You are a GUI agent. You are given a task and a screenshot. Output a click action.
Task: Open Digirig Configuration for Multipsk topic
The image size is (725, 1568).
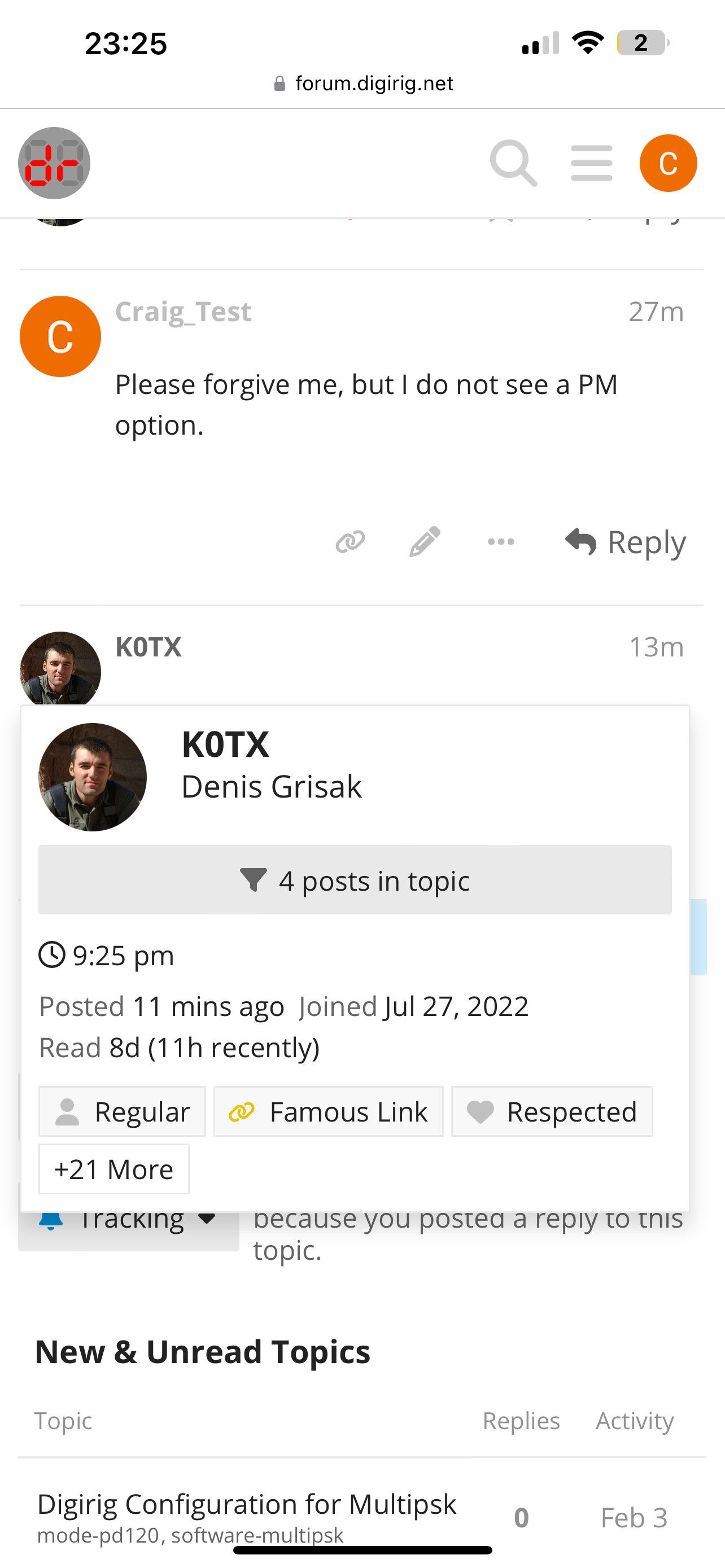[x=247, y=1504]
